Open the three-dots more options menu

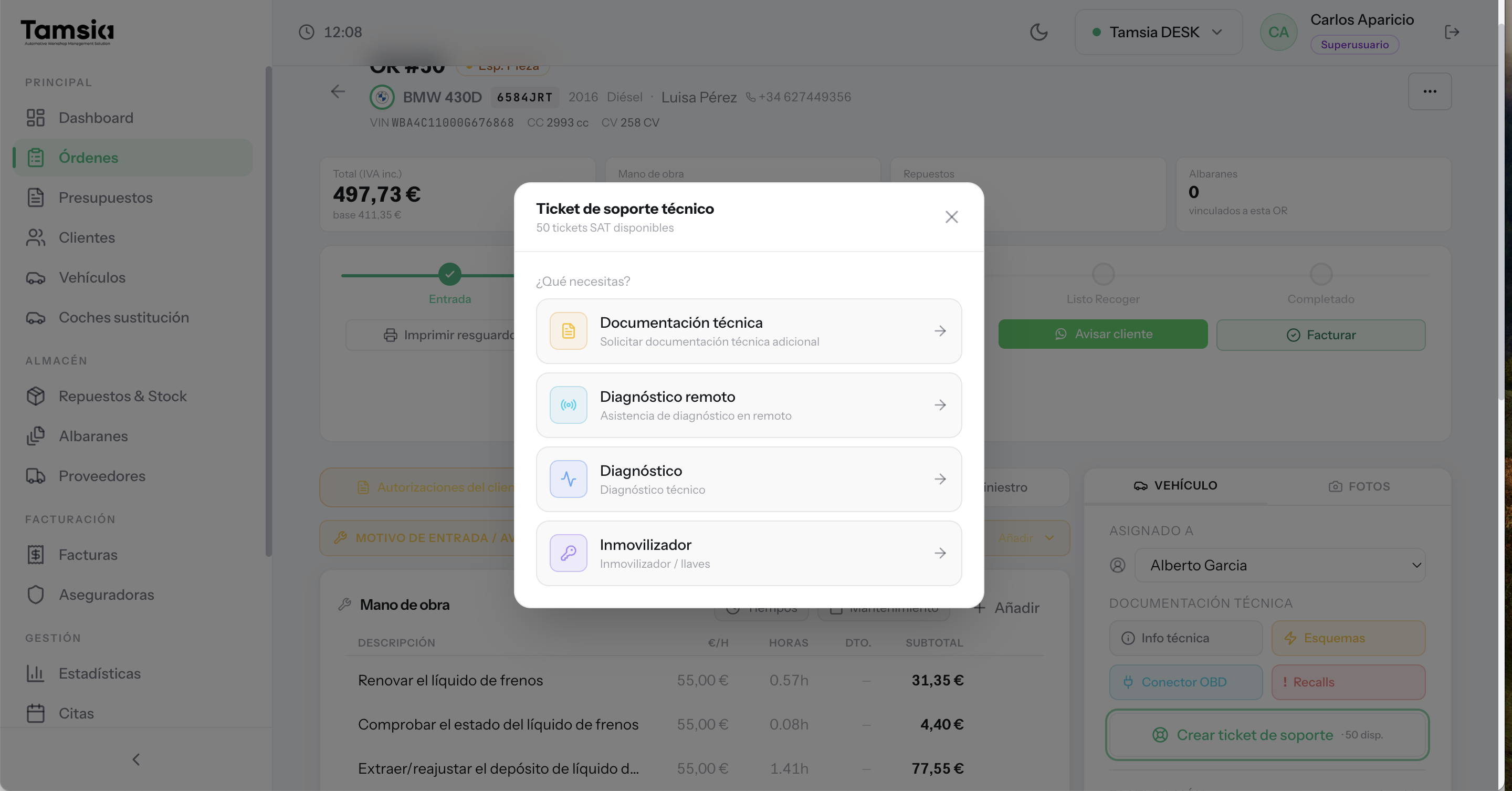1429,91
